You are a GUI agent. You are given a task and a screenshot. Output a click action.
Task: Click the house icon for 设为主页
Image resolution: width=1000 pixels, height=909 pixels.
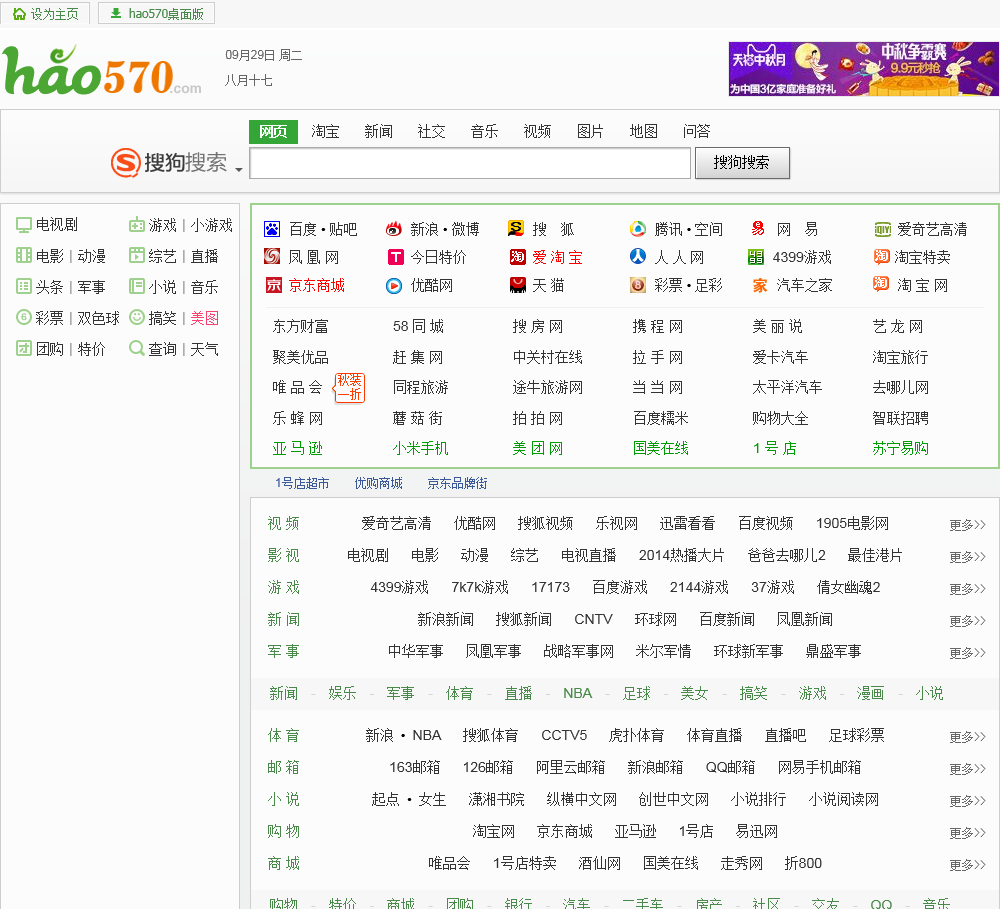pyautogui.click(x=20, y=13)
